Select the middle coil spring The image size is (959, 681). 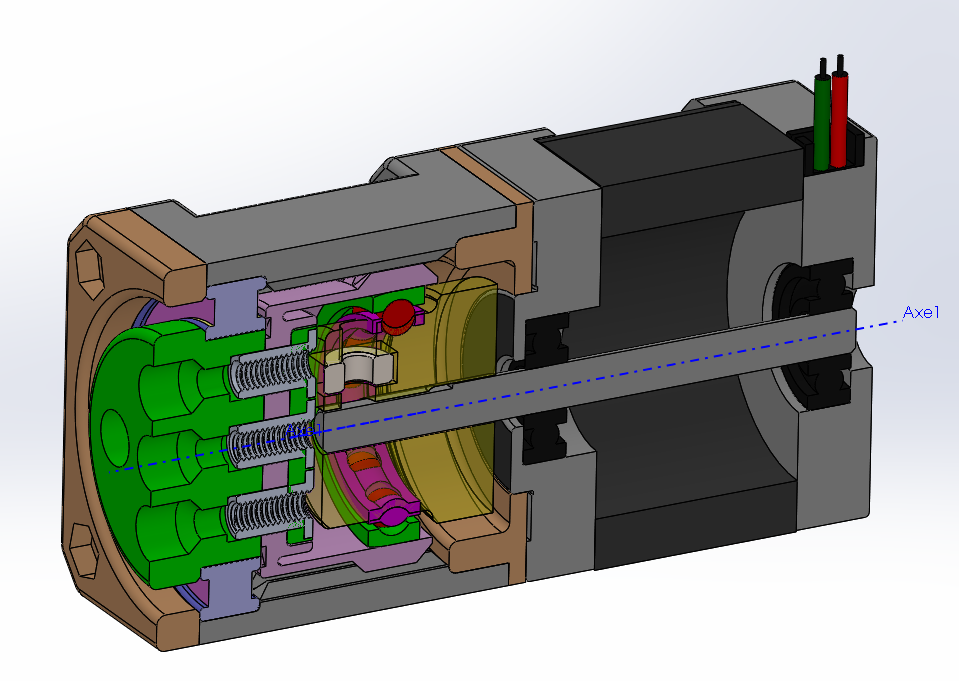pyautogui.click(x=272, y=442)
